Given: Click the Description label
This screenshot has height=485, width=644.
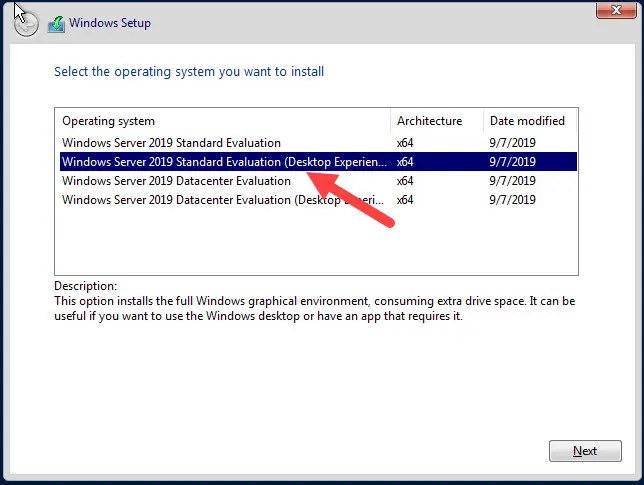Looking at the screenshot, I should [x=85, y=286].
